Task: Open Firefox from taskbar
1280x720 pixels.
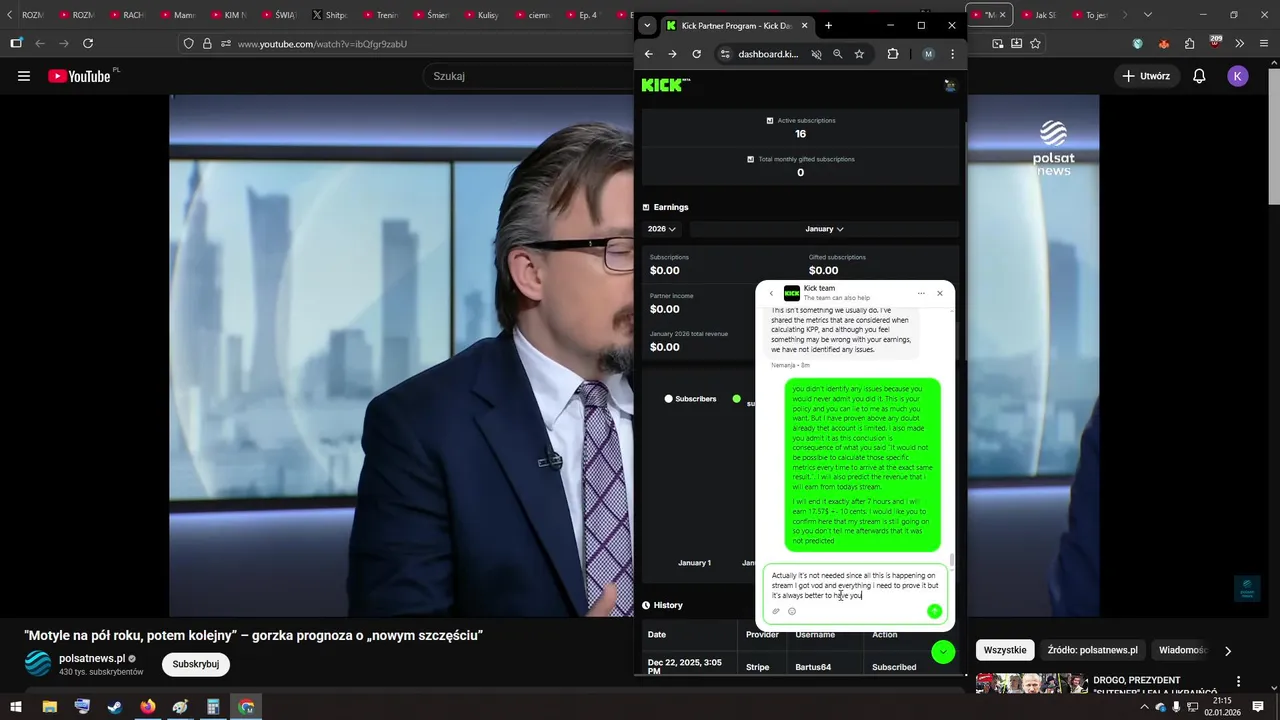Action: pyautogui.click(x=148, y=707)
